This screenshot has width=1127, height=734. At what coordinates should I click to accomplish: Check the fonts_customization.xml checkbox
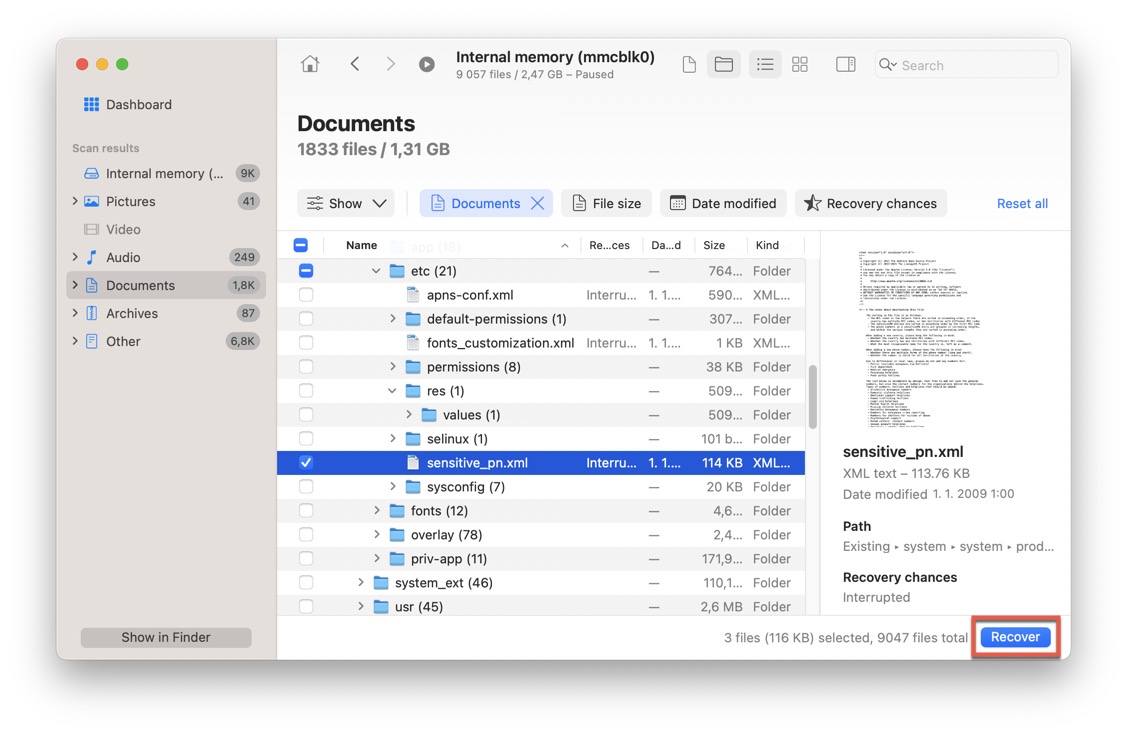pos(306,343)
